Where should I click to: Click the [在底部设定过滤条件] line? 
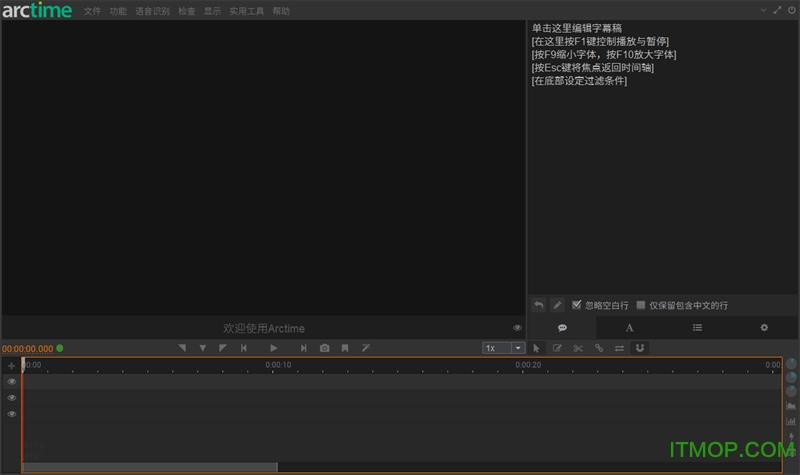point(579,81)
